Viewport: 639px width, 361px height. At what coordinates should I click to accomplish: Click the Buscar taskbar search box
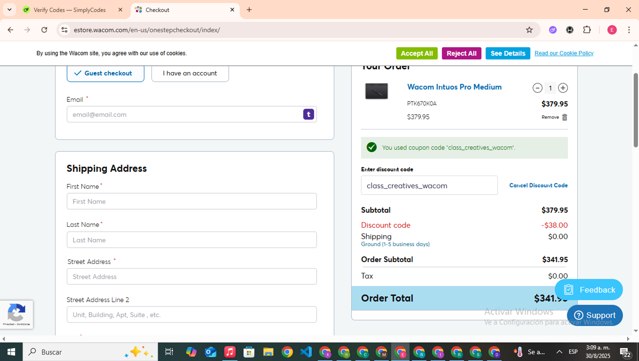(x=90, y=352)
